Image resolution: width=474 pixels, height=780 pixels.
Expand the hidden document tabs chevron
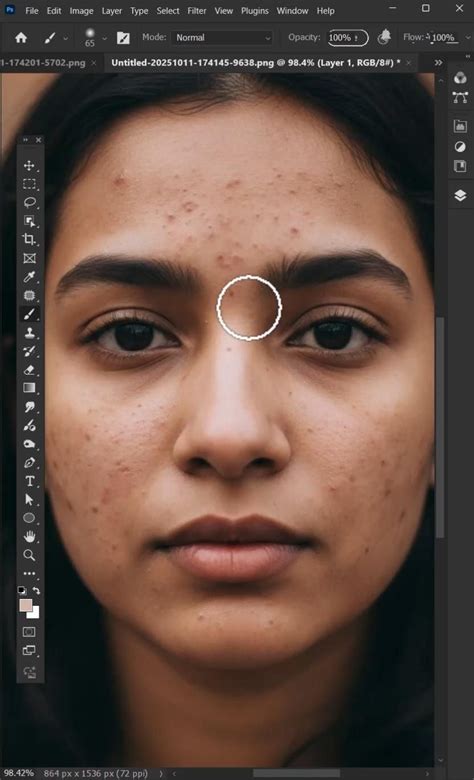[438, 63]
